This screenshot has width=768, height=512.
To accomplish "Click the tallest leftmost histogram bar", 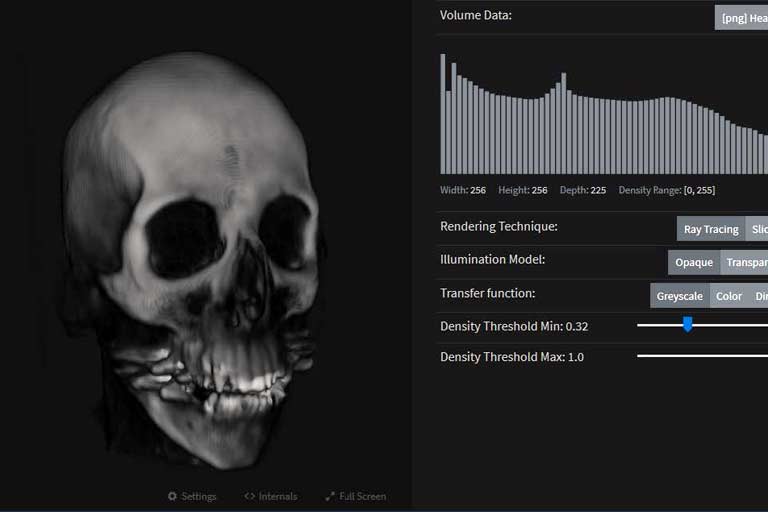I will point(443,114).
